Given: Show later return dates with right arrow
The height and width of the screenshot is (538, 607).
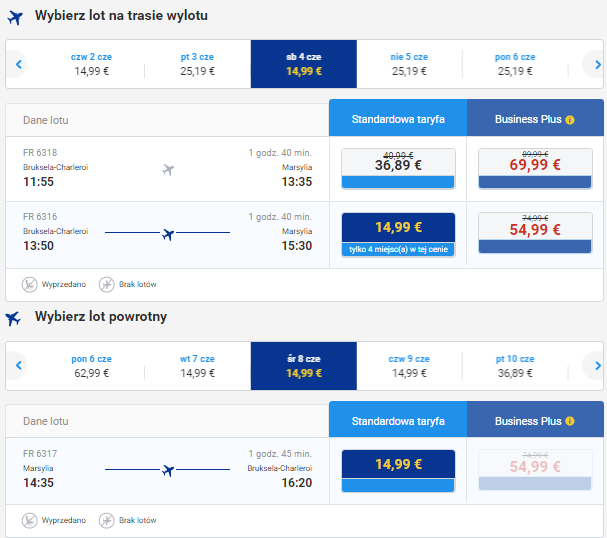Looking at the screenshot, I should click(x=593, y=366).
